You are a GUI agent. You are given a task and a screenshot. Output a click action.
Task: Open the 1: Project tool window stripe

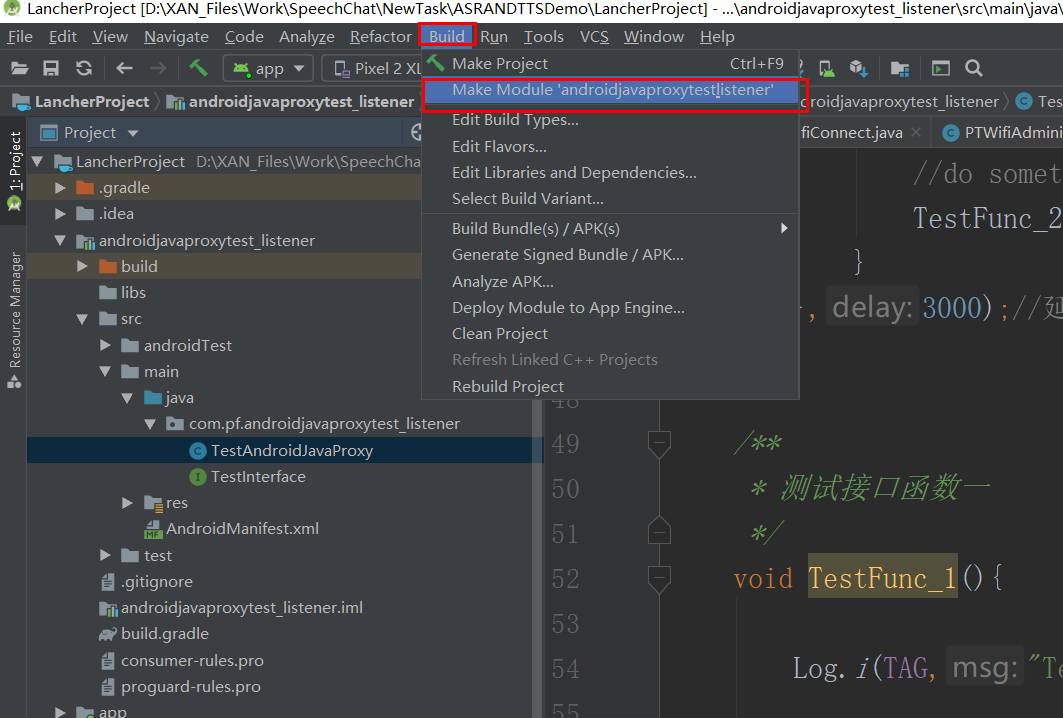[13, 170]
